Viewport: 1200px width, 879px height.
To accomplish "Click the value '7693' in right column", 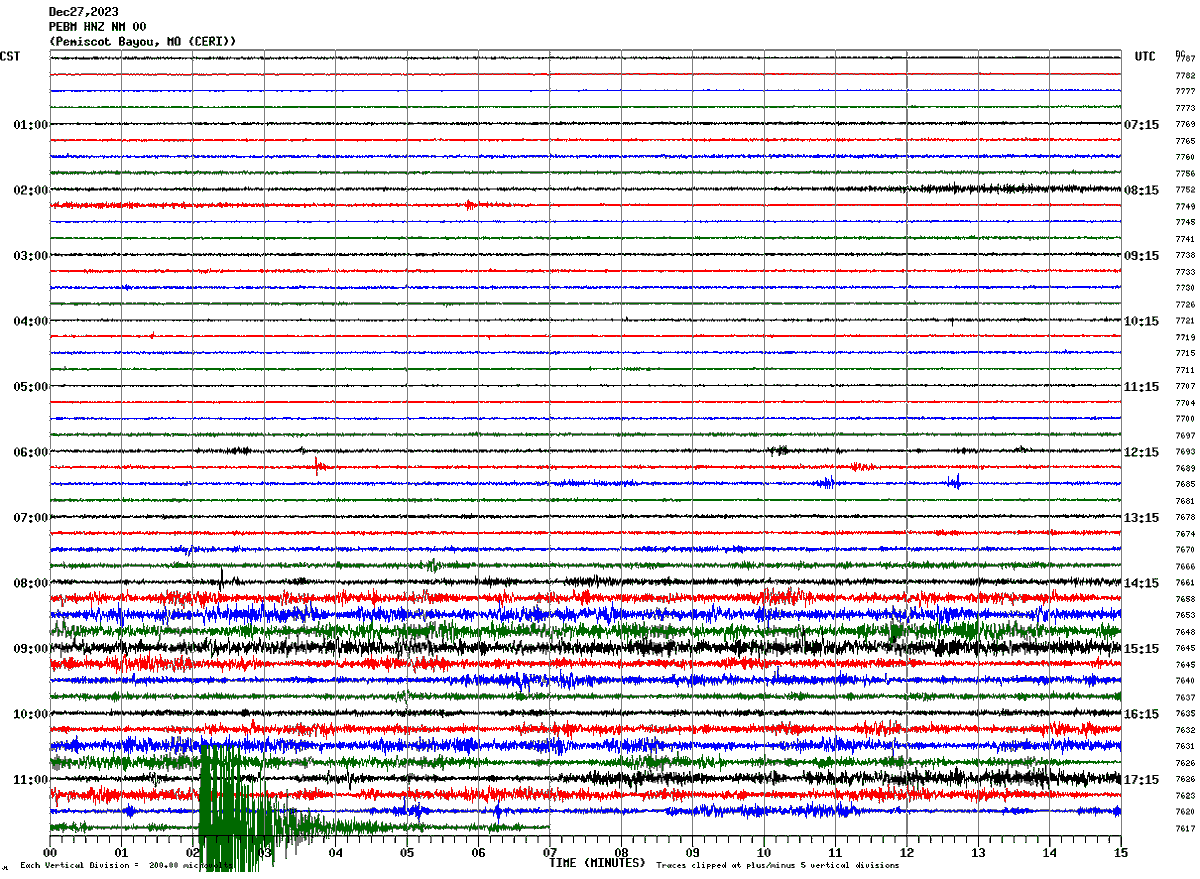I will pyautogui.click(x=1185, y=452).
